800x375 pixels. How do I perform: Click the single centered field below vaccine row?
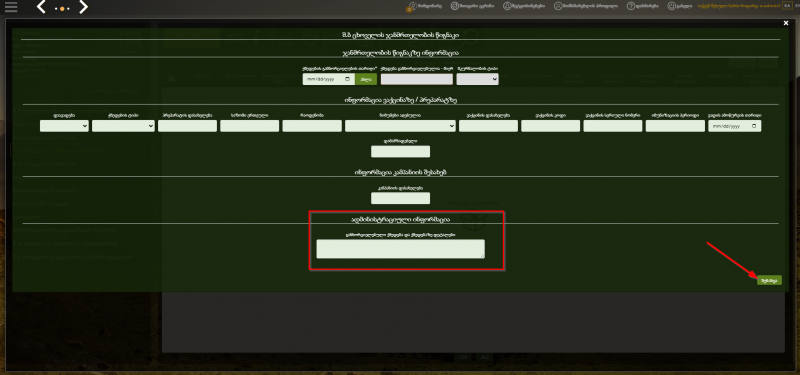(x=401, y=152)
